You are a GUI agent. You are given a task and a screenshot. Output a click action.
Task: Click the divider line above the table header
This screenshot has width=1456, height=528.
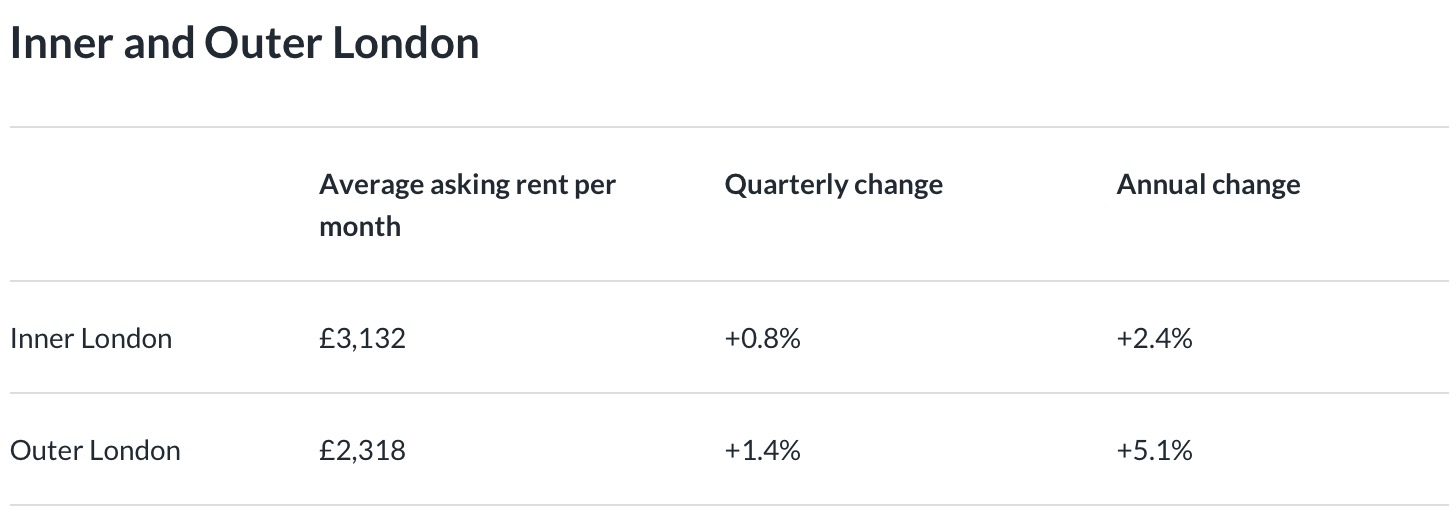tap(728, 127)
